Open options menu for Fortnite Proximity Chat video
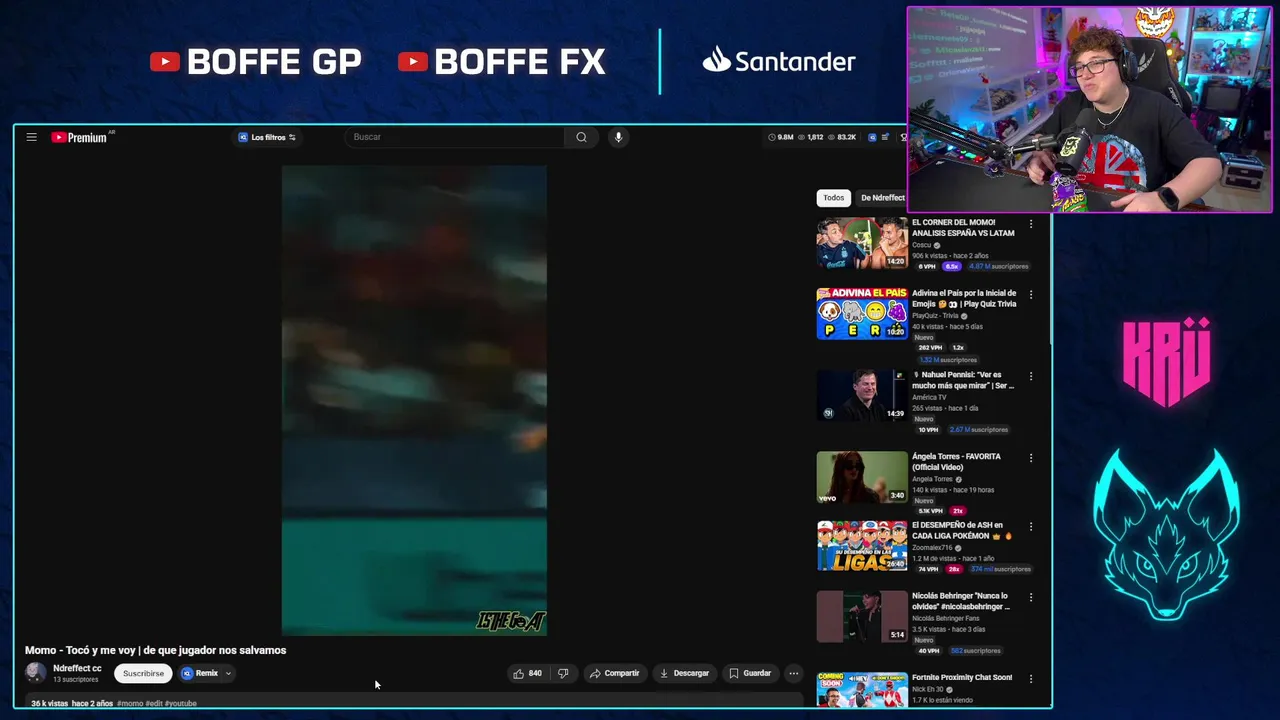The height and width of the screenshot is (720, 1280). (x=1031, y=678)
